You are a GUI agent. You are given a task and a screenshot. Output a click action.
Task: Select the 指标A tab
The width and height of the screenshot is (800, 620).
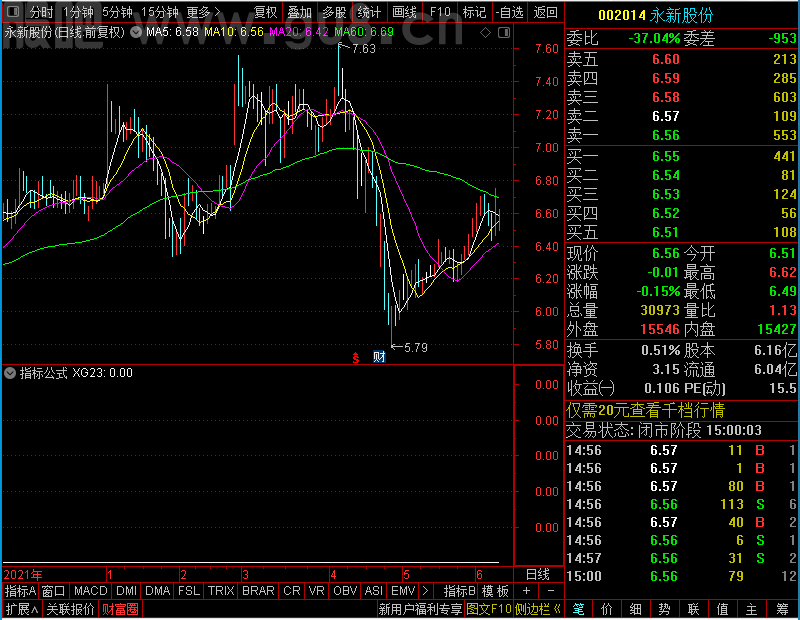(x=20, y=591)
